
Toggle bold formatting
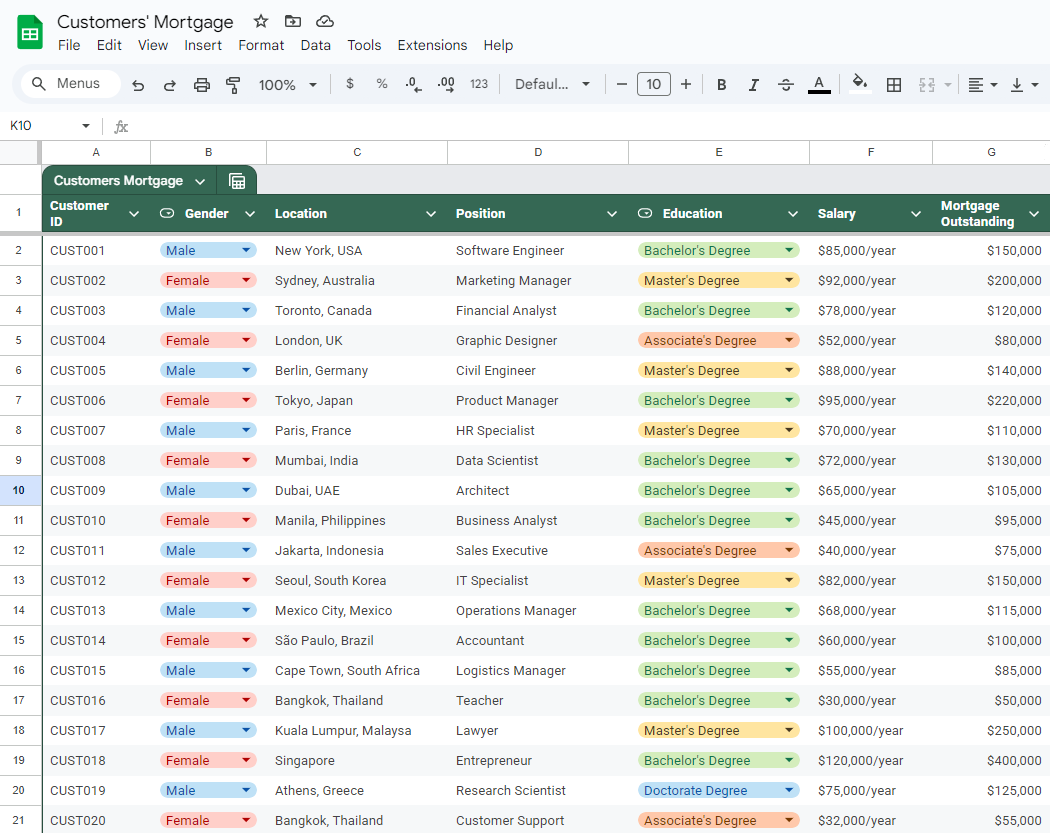pyautogui.click(x=721, y=85)
